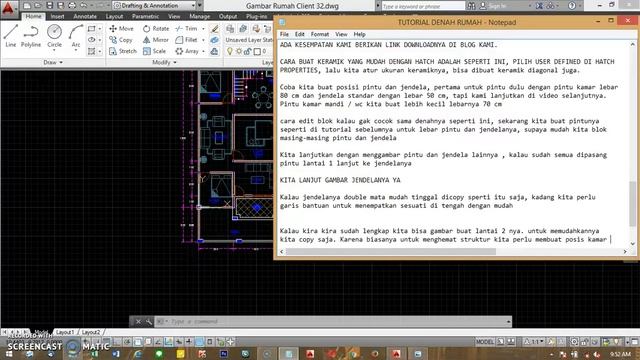Click Plot printer icon in quick access toolbar
Image resolution: width=640 pixels, height=360 pixels.
(72, 6)
